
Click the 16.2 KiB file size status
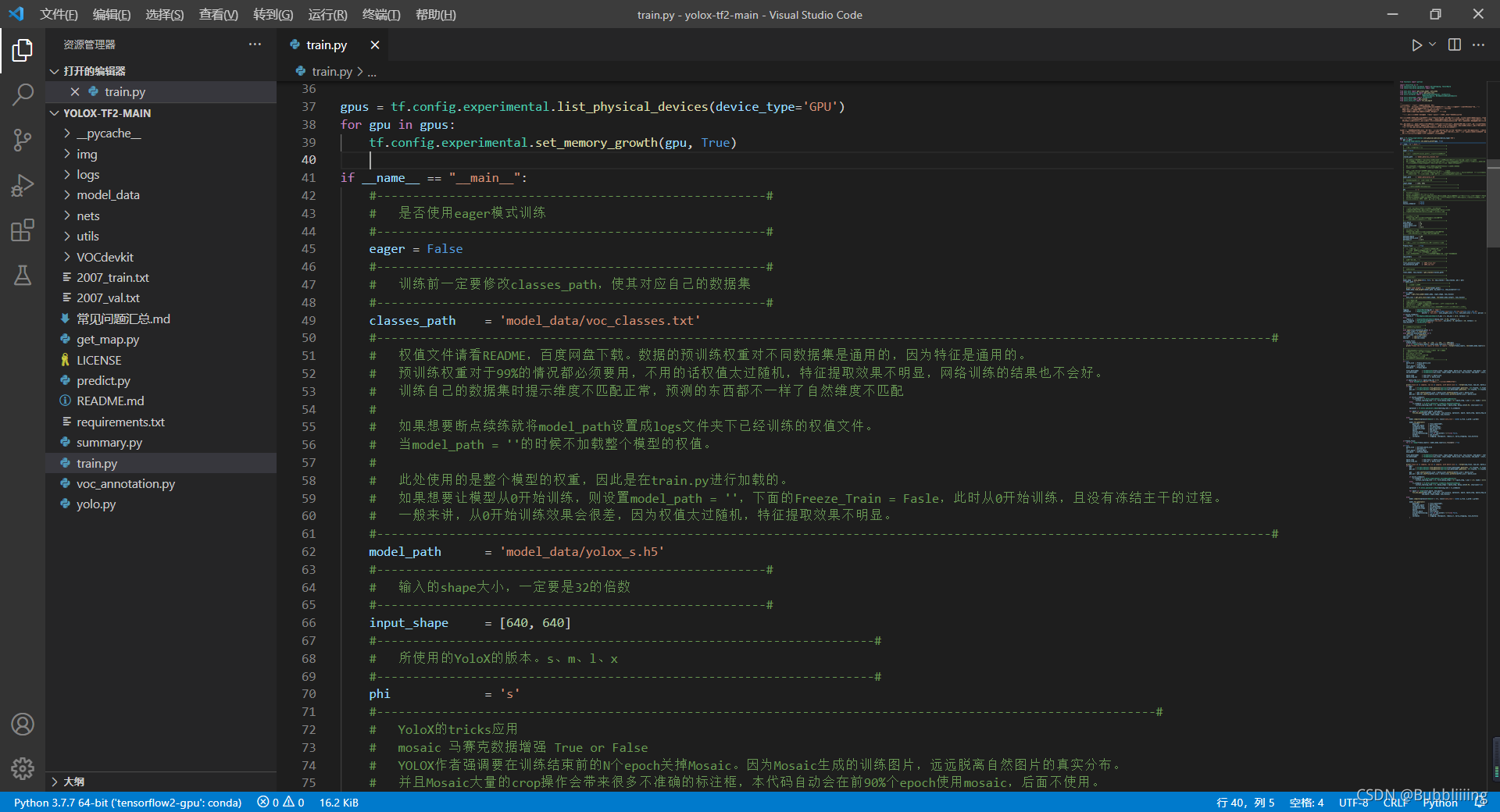(339, 803)
